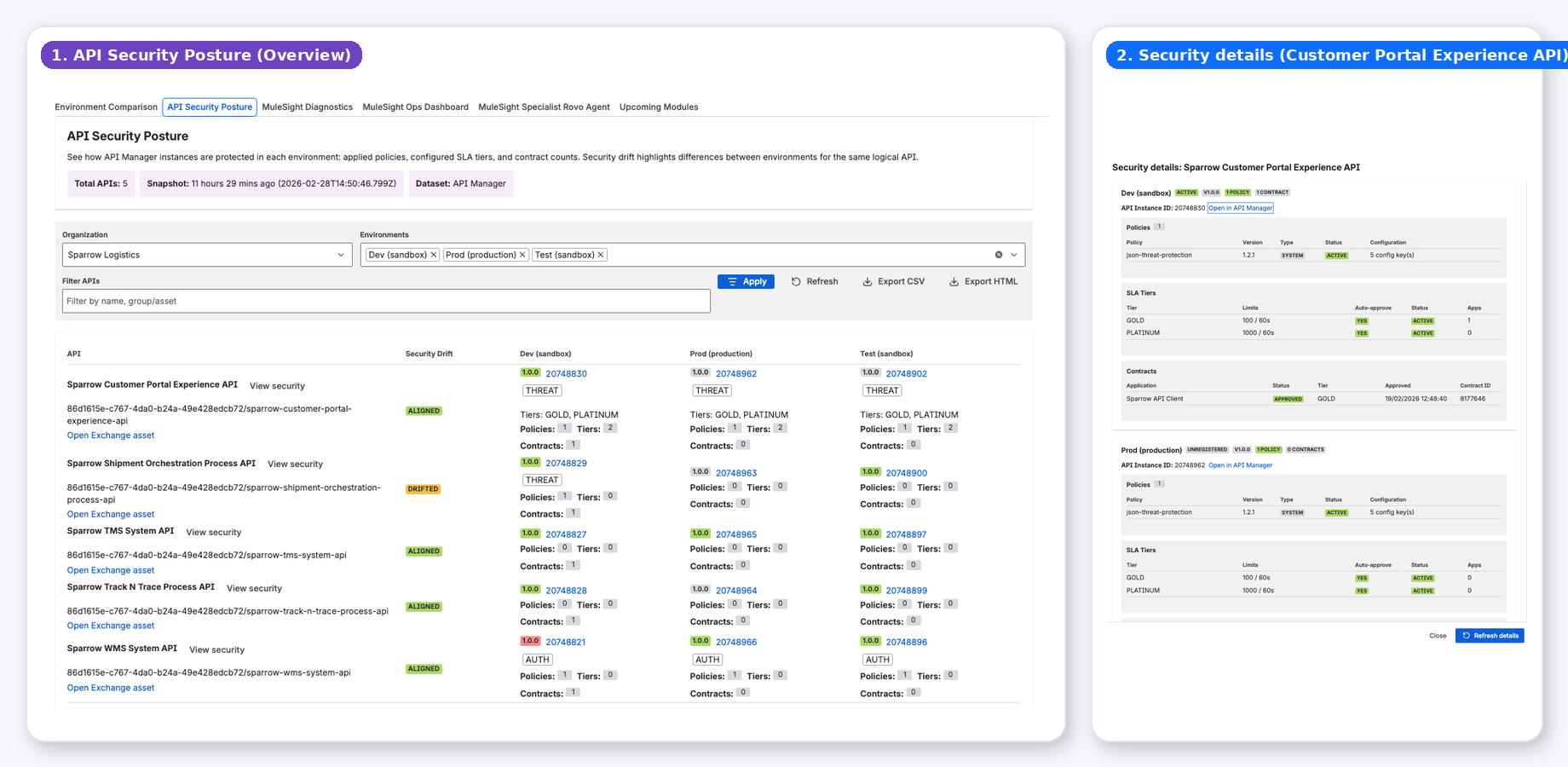Clear all environments using the X-circle icon
Viewport: 1568px width, 767px height.
[x=999, y=254]
